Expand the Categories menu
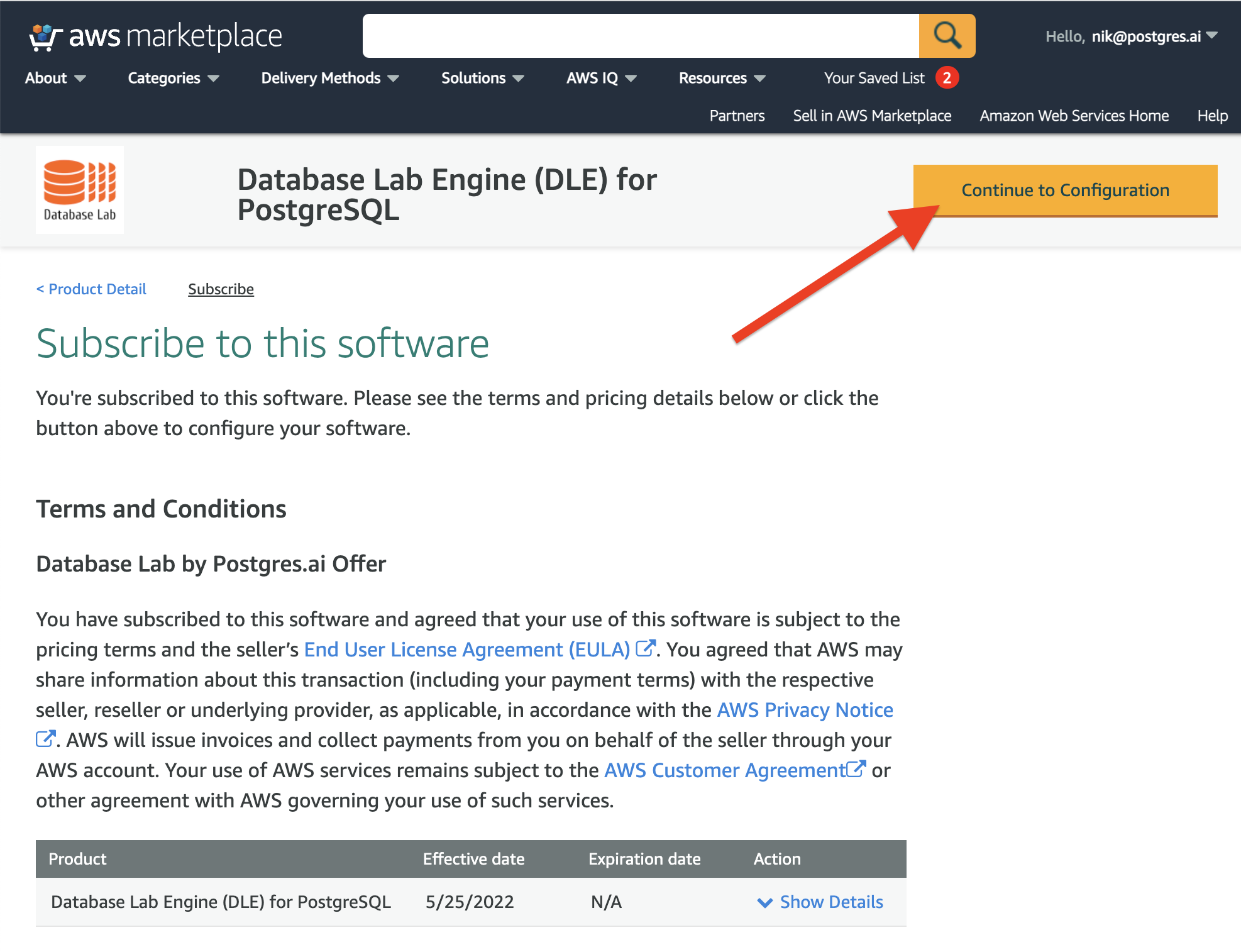1241x952 pixels. 174,78
